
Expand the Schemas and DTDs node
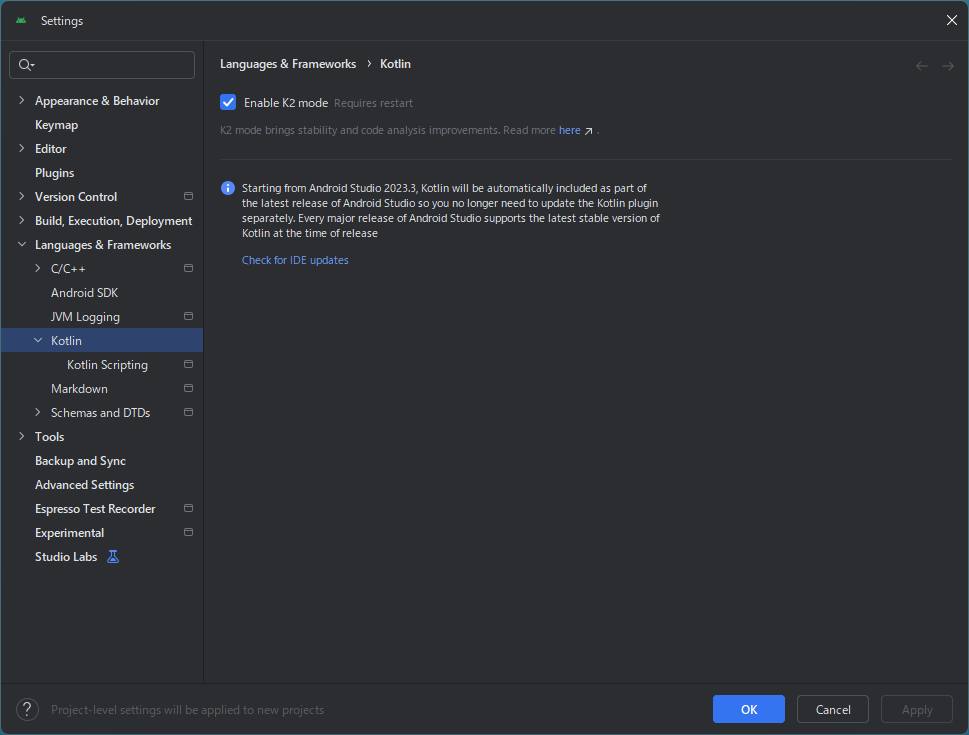(38, 412)
